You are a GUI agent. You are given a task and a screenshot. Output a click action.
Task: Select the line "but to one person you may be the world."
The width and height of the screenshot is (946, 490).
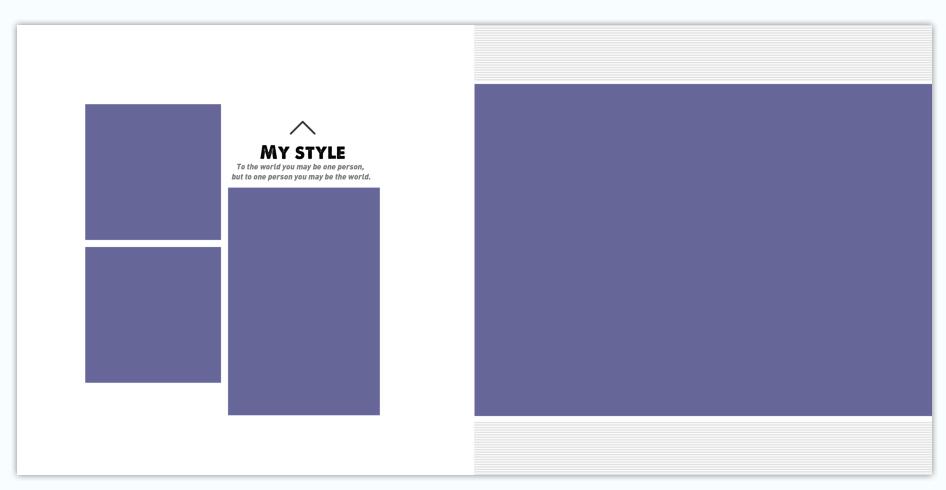point(301,177)
